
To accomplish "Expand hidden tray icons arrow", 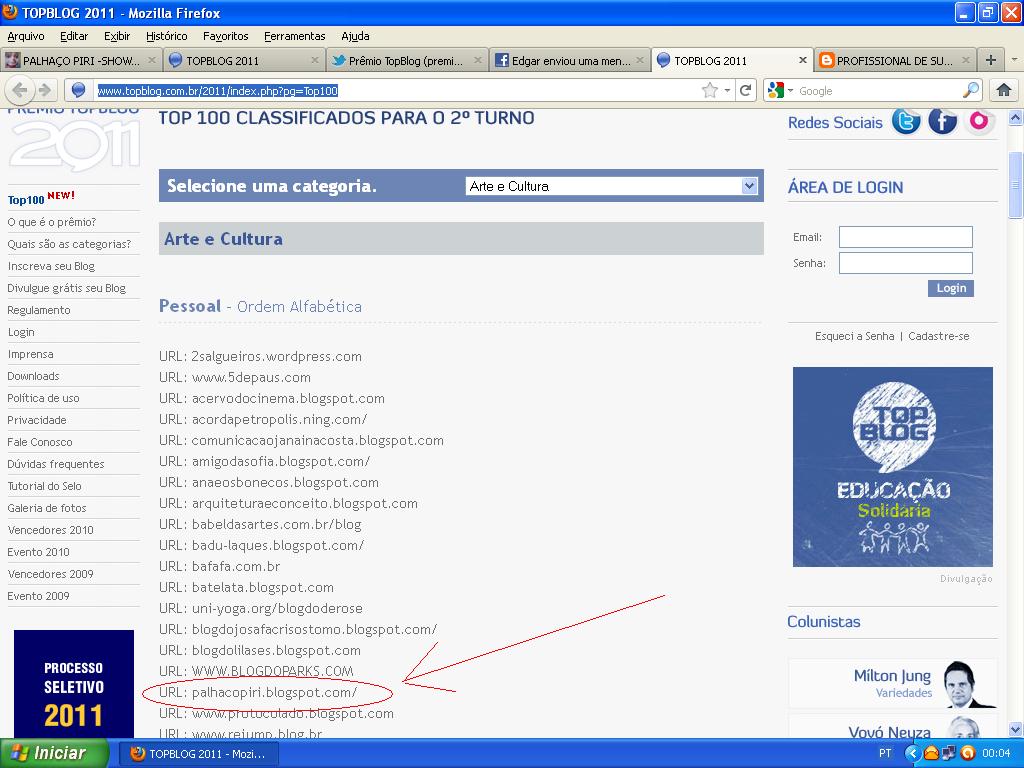I will (x=912, y=754).
